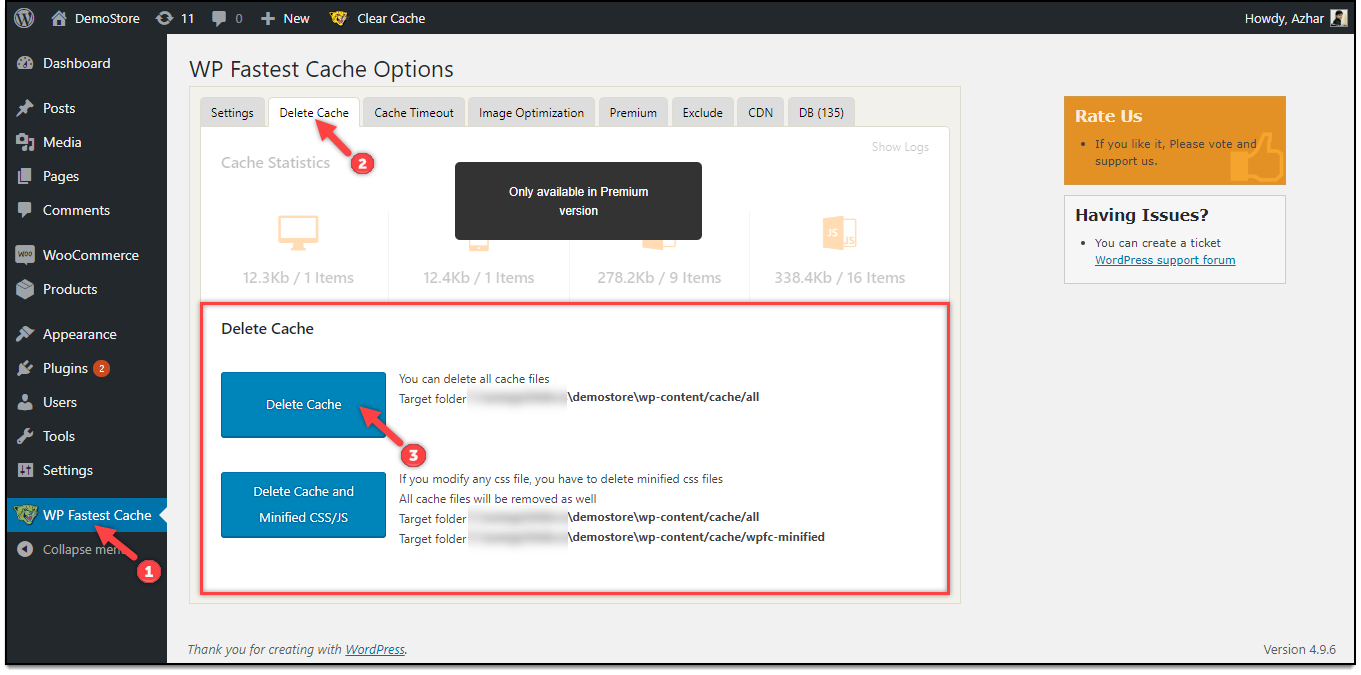This screenshot has height=675, width=1361.
Task: Click the plus New icon
Action: click(x=267, y=19)
